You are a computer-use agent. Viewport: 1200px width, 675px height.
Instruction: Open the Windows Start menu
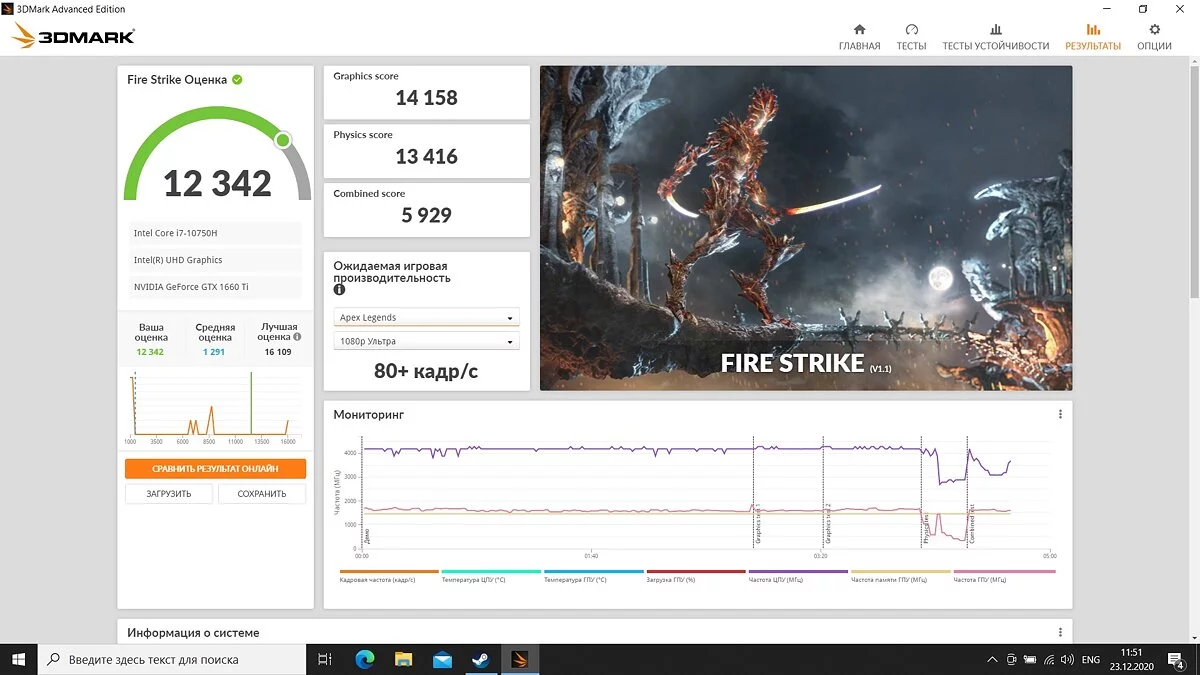[x=18, y=659]
